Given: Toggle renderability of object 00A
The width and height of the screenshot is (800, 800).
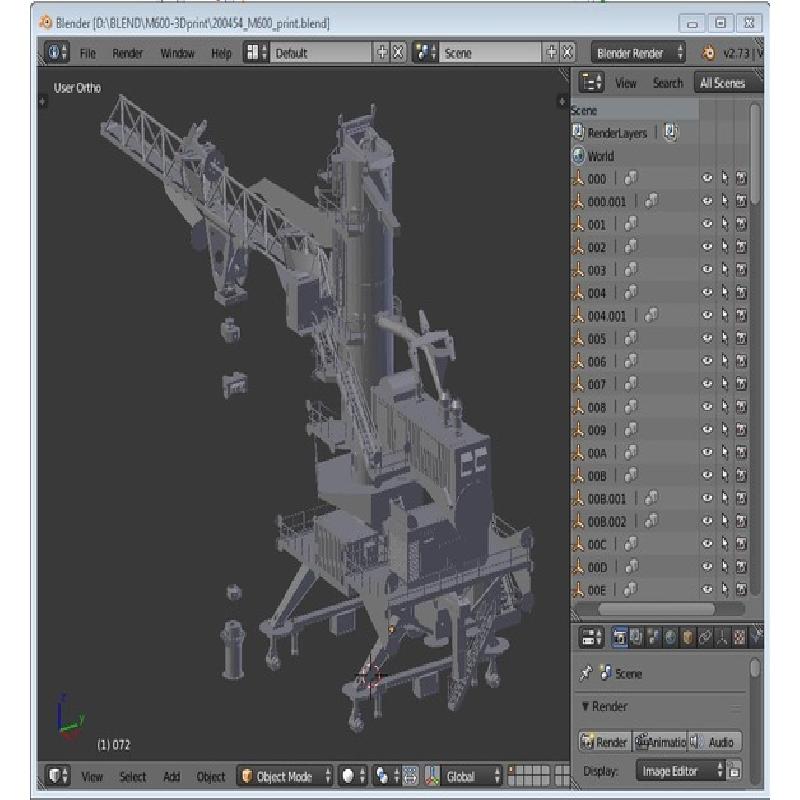Looking at the screenshot, I should (x=741, y=453).
